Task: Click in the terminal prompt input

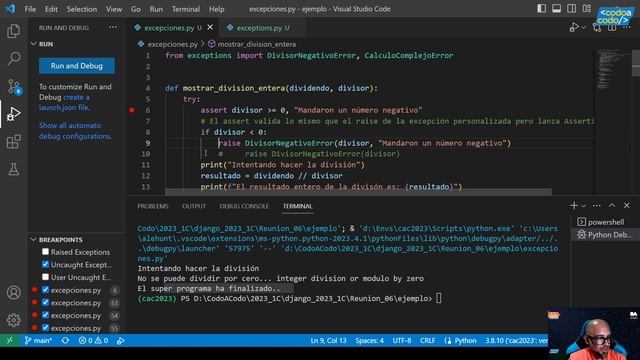Action: pyautogui.click(x=438, y=298)
